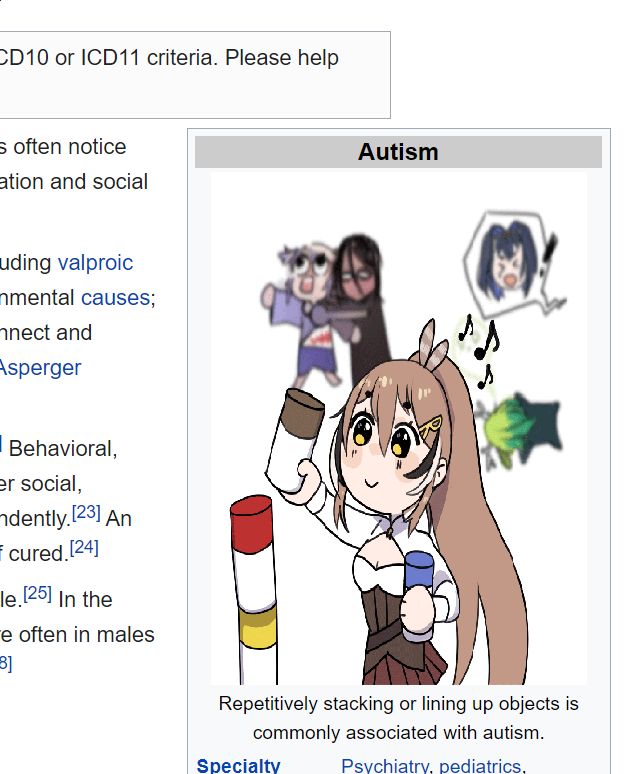Follow the causes link

tap(116, 298)
